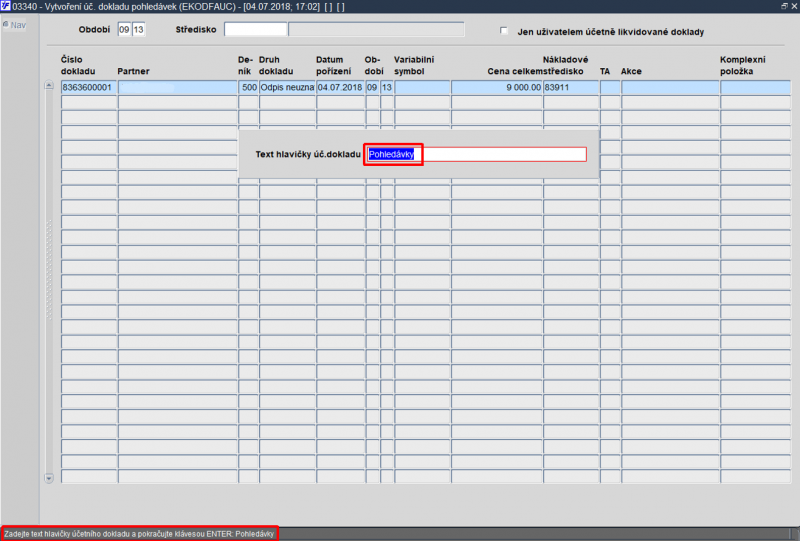Close the window with the X button
The width and height of the screenshot is (800, 541).
point(794,6)
